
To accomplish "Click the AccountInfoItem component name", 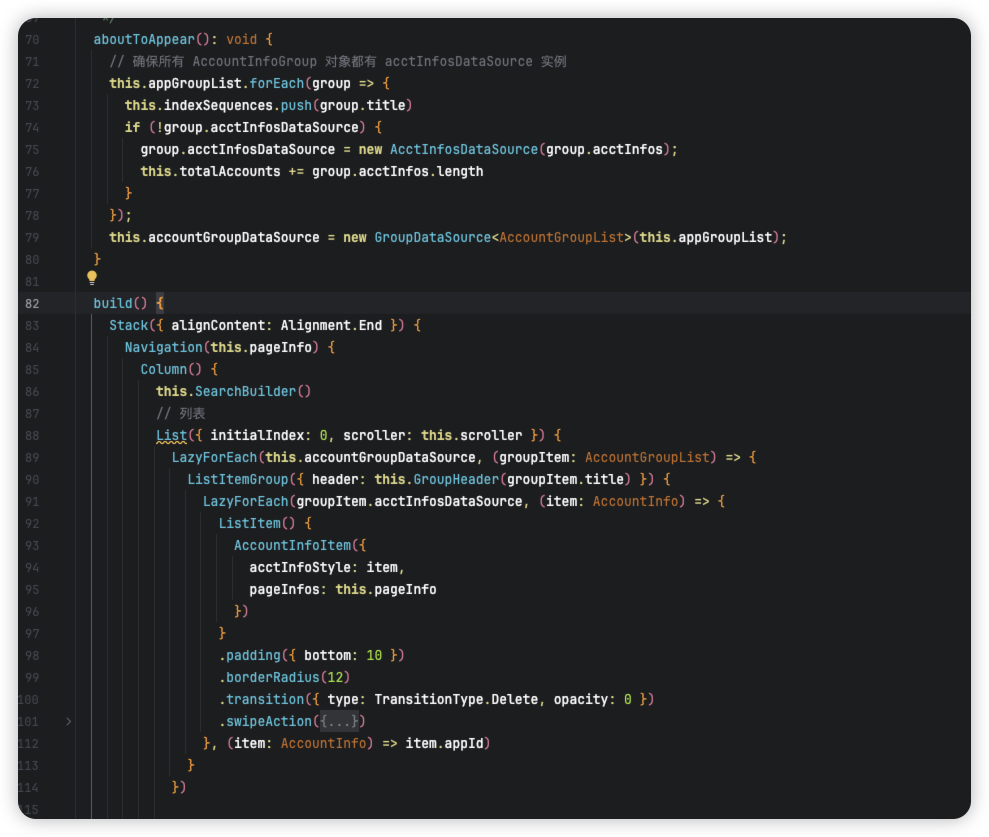I will point(292,545).
